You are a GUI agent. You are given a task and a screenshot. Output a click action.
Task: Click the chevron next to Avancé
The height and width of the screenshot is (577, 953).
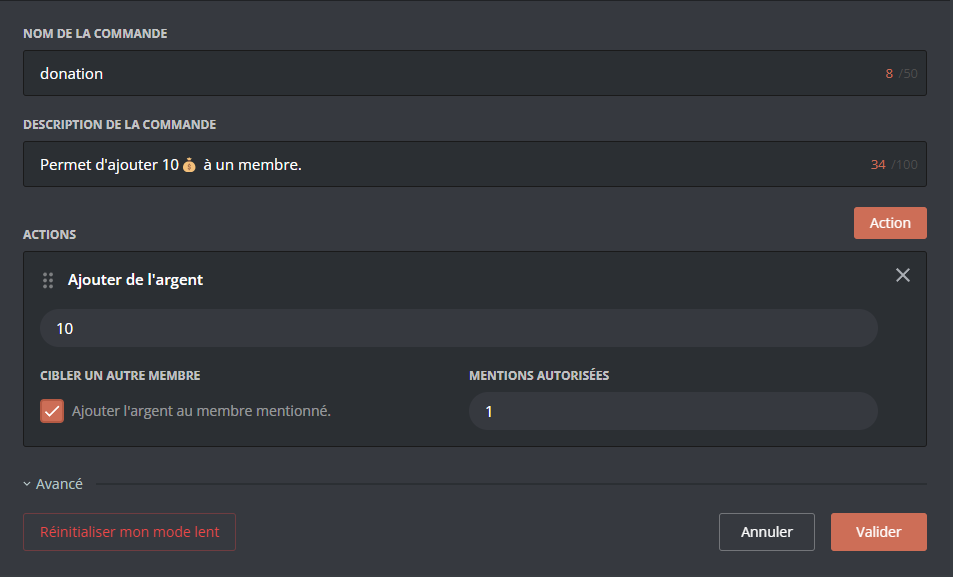(x=26, y=483)
